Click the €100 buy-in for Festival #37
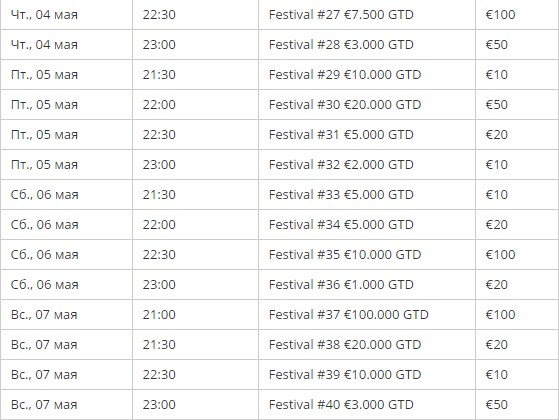559x420 pixels. coord(501,314)
